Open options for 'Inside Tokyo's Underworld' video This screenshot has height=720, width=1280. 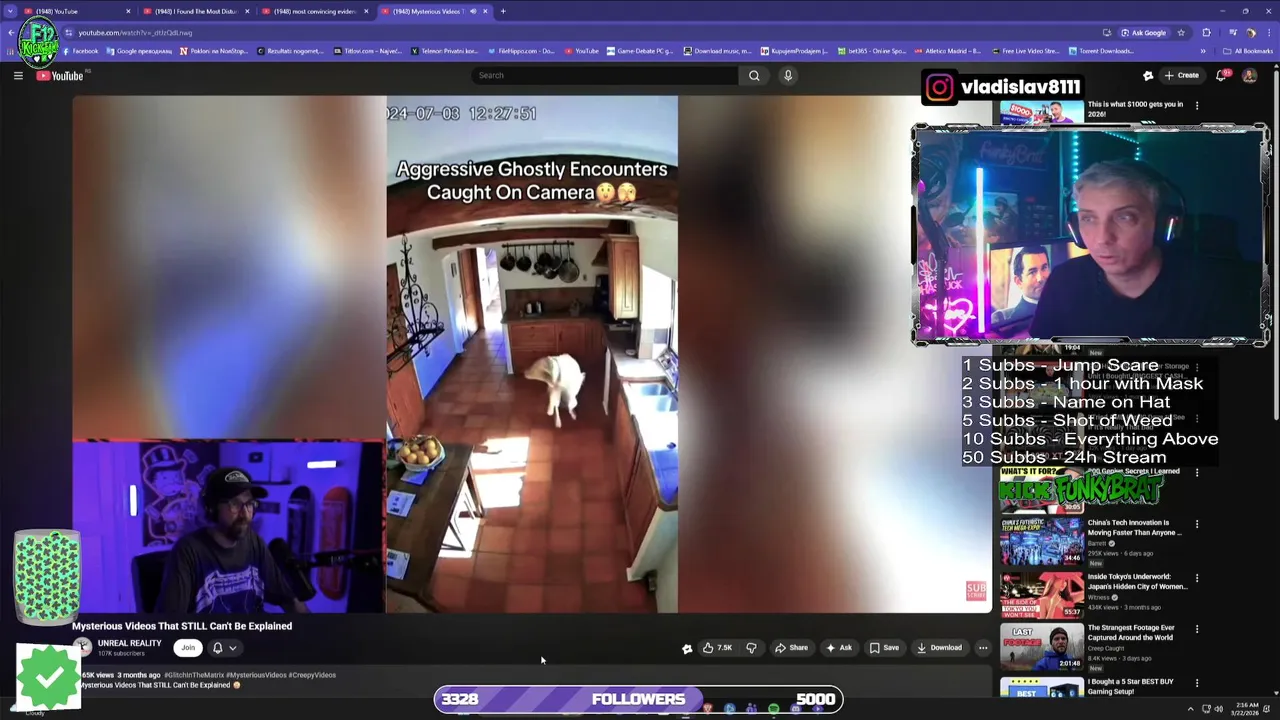click(x=1197, y=578)
